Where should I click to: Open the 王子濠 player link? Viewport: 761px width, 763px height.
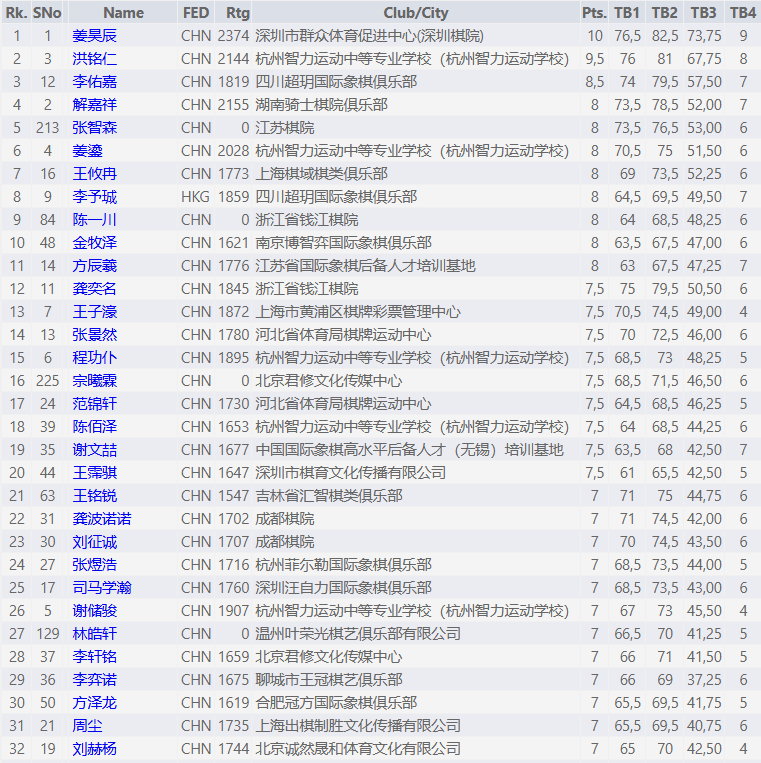coord(94,311)
